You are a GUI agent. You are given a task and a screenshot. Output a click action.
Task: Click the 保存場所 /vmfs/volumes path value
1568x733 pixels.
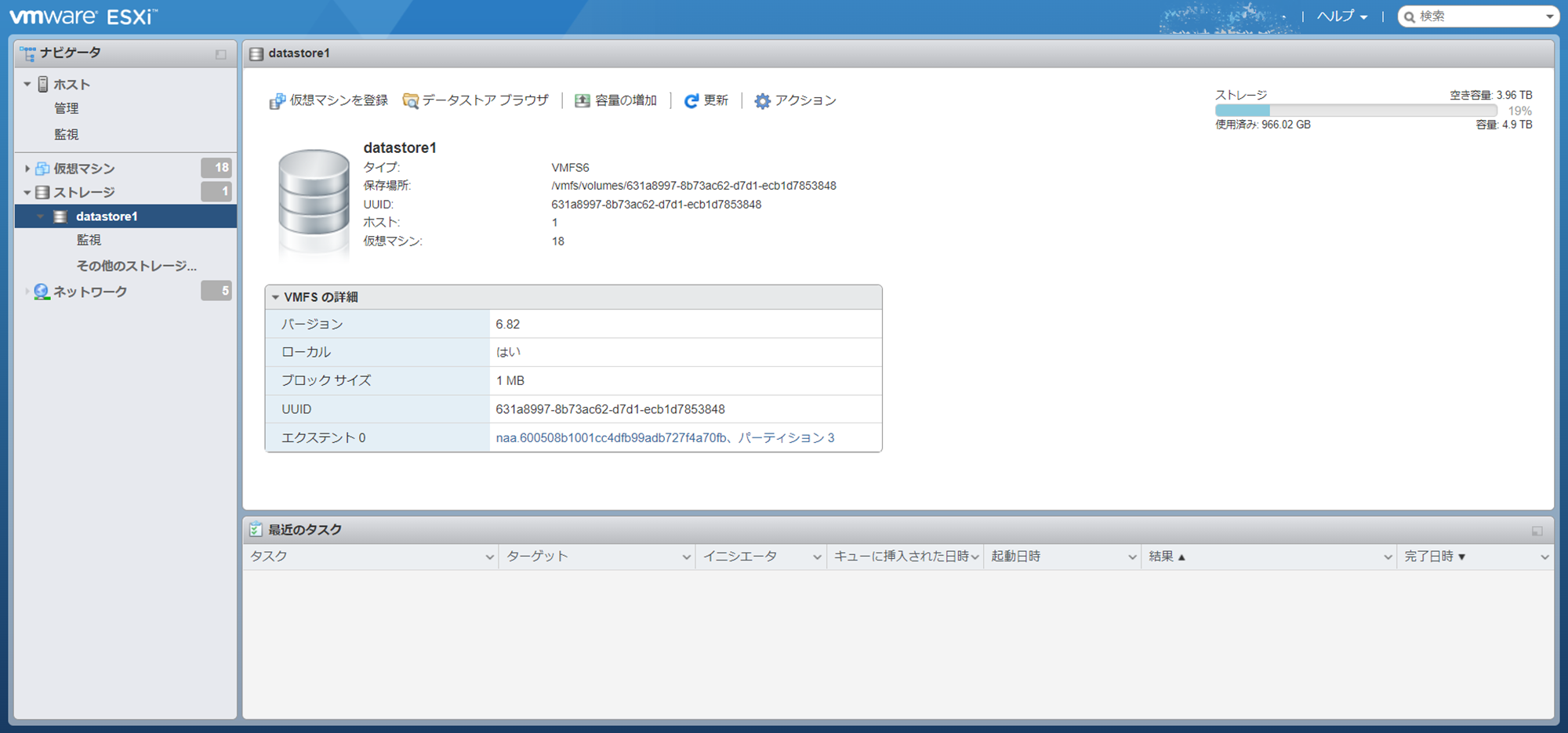point(694,186)
